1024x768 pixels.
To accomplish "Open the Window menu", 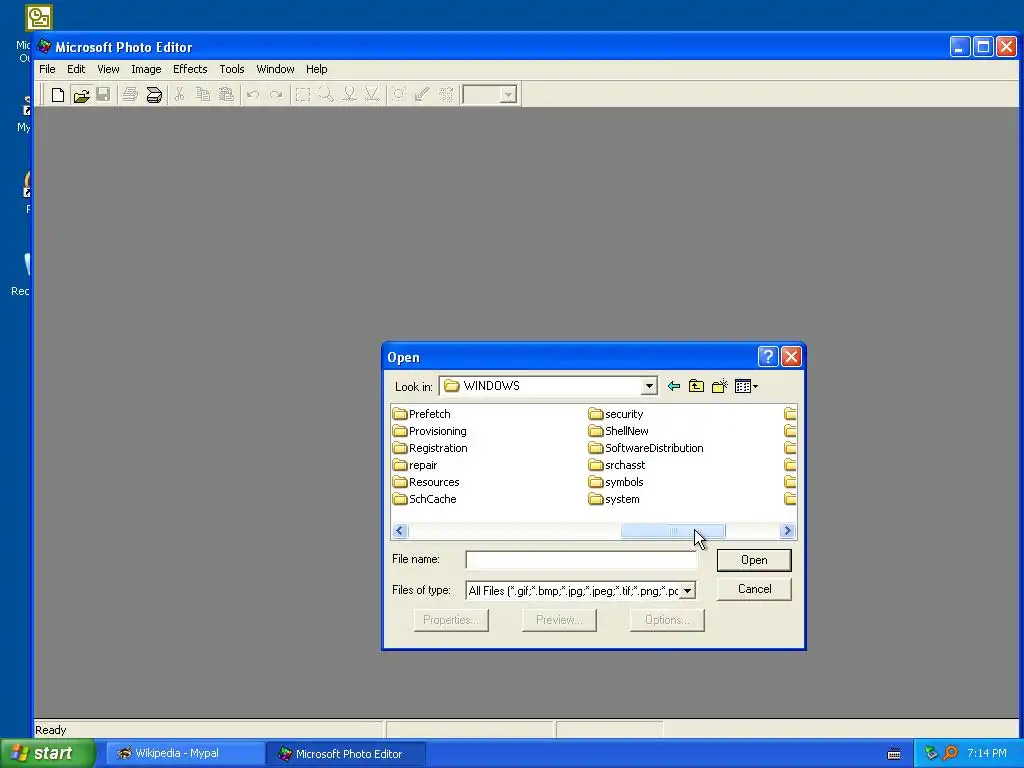I will pos(275,69).
